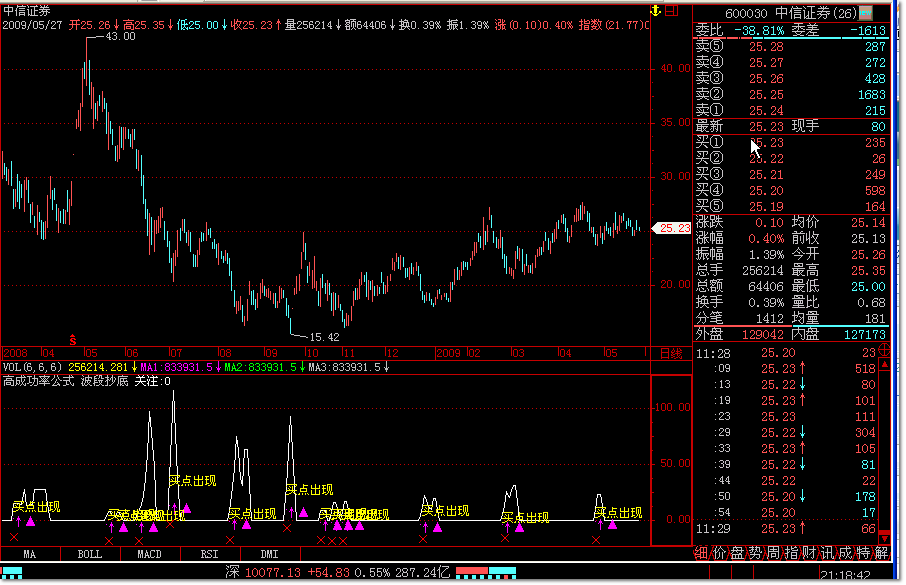This screenshot has width=906, height=585.
Task: Click the 21:18:42 clock in status bar
Action: point(845,576)
